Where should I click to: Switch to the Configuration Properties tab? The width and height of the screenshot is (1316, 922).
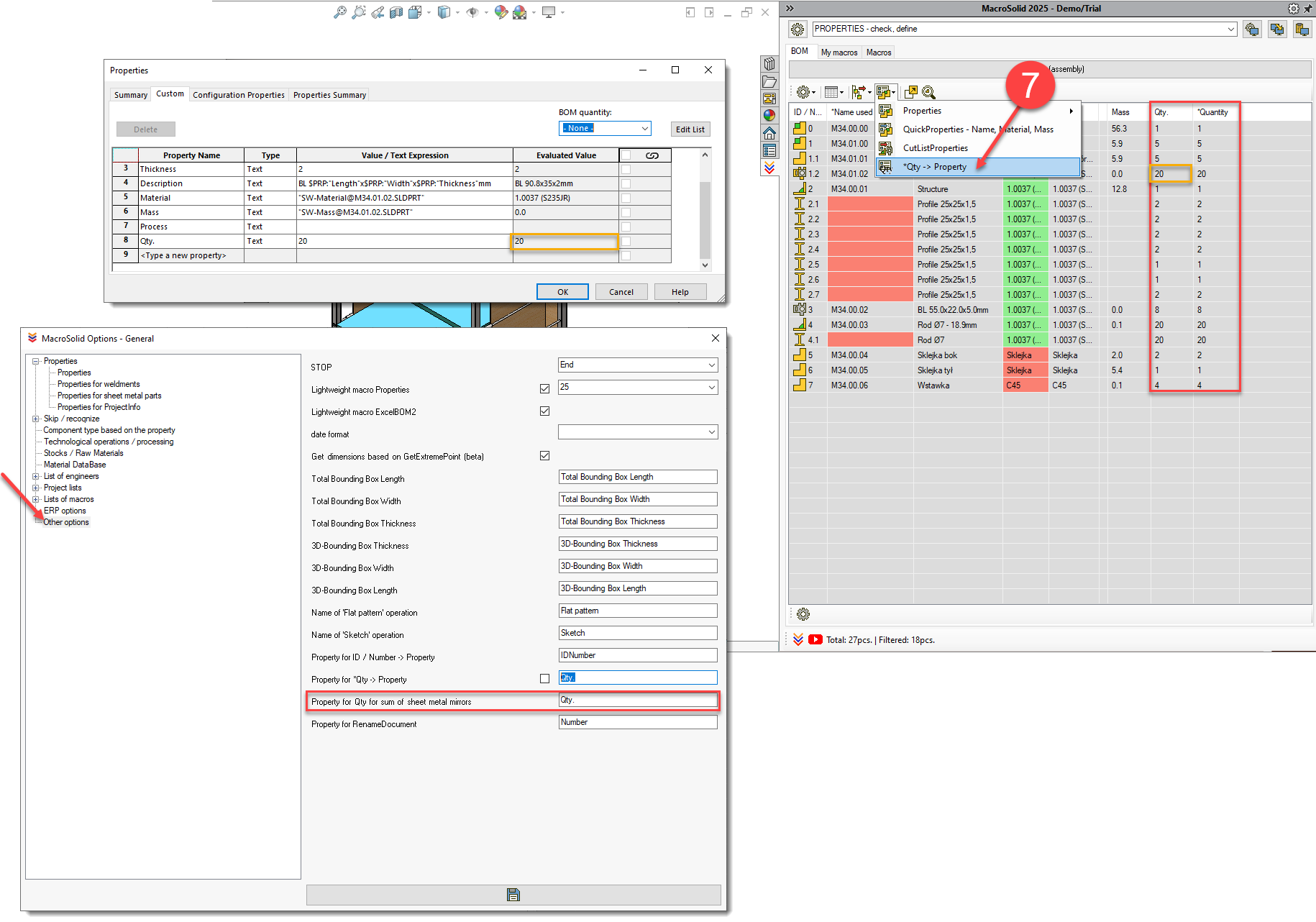point(239,95)
